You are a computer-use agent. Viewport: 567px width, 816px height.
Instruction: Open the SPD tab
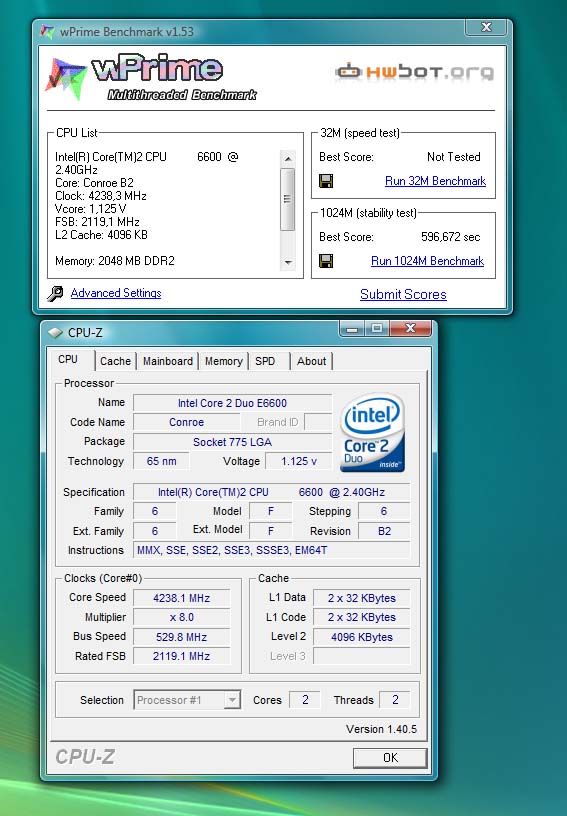pos(265,361)
